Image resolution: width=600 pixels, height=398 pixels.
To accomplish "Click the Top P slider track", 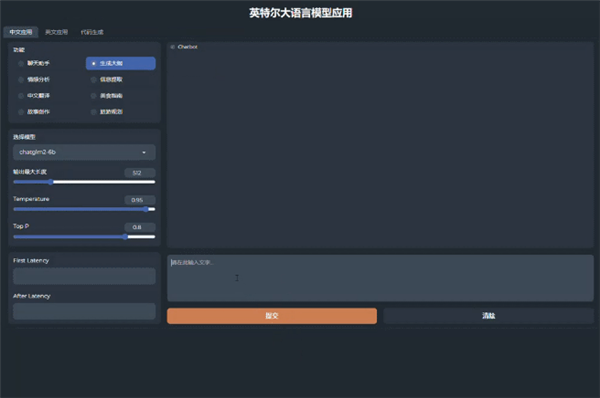I will point(84,237).
